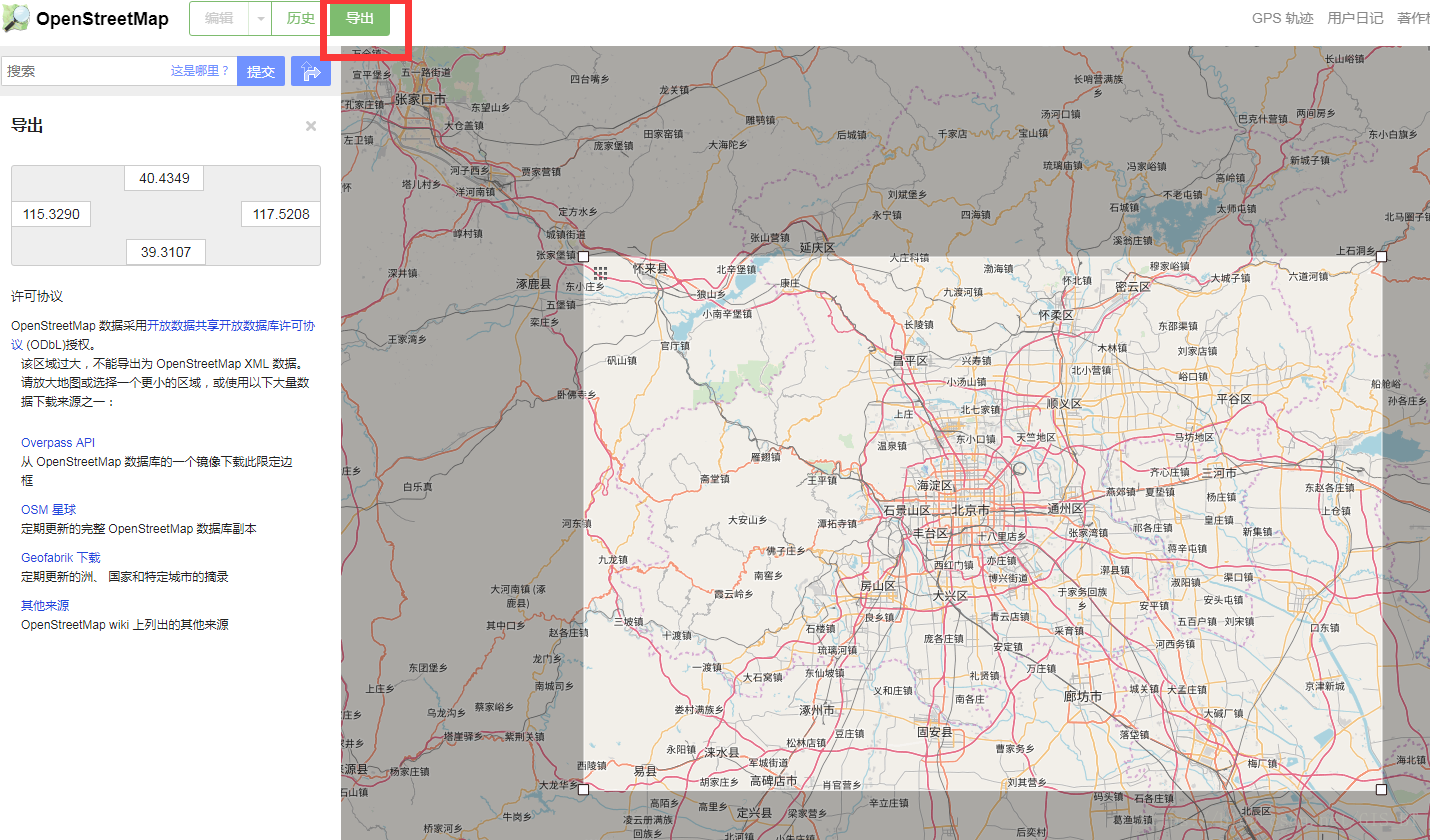Expand the edit dropdown arrow

coord(259,18)
